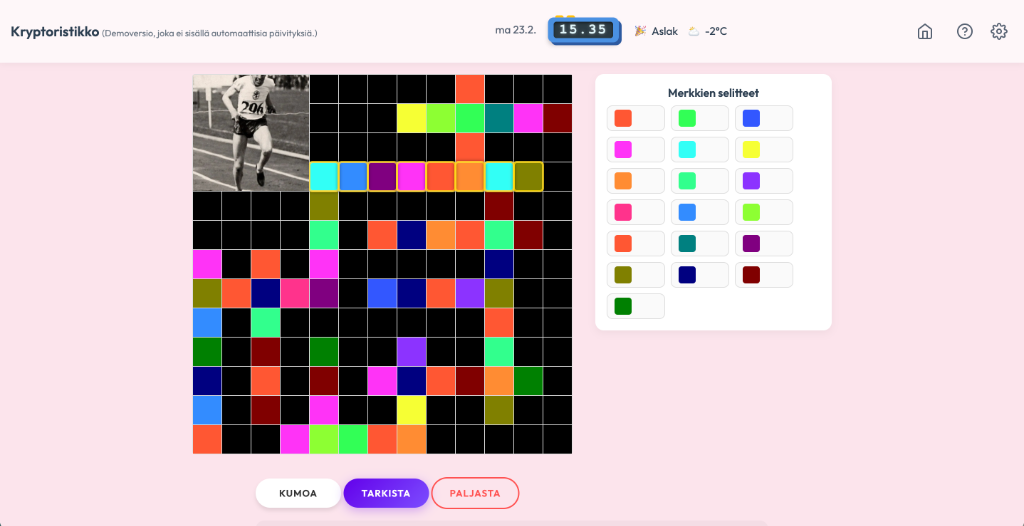
Task: Click the teal swatch in the legend
Action: coord(687,244)
